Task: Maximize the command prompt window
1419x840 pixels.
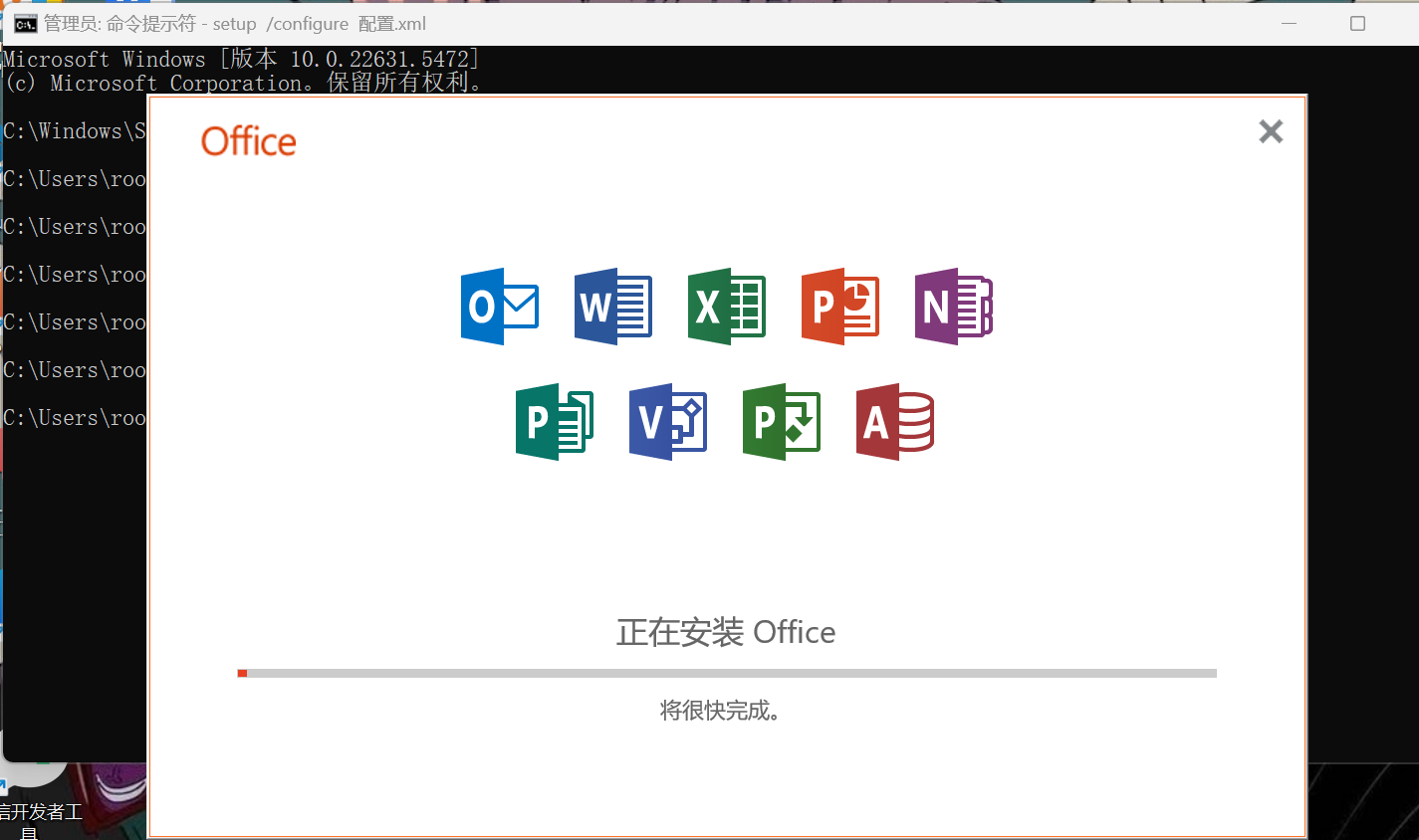Action: click(x=1357, y=23)
